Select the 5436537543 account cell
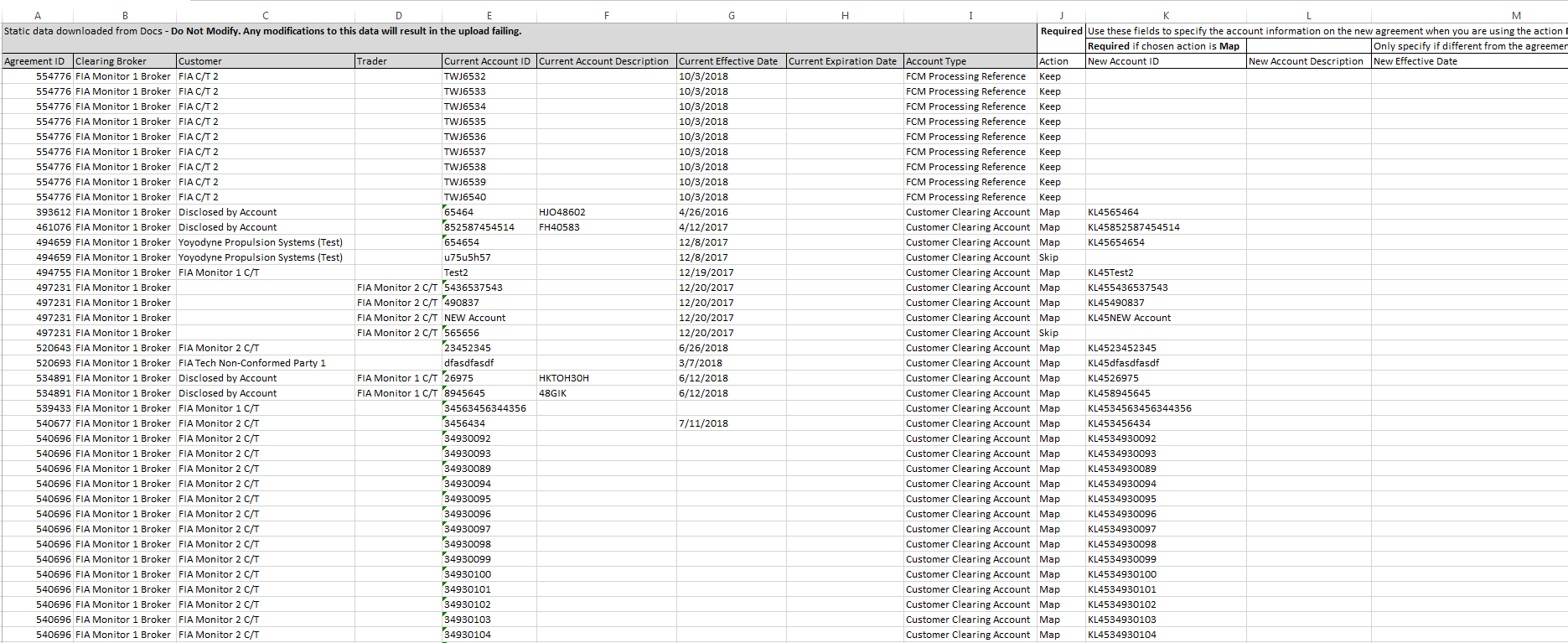 (489, 288)
